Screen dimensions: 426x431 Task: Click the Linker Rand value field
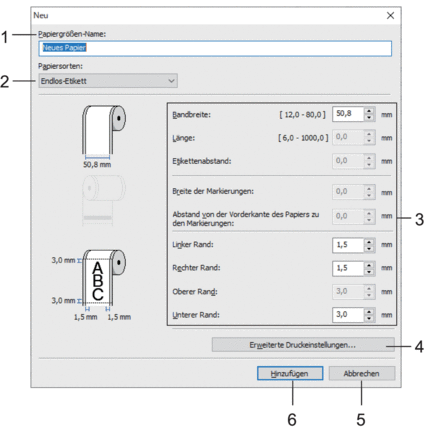[348, 245]
